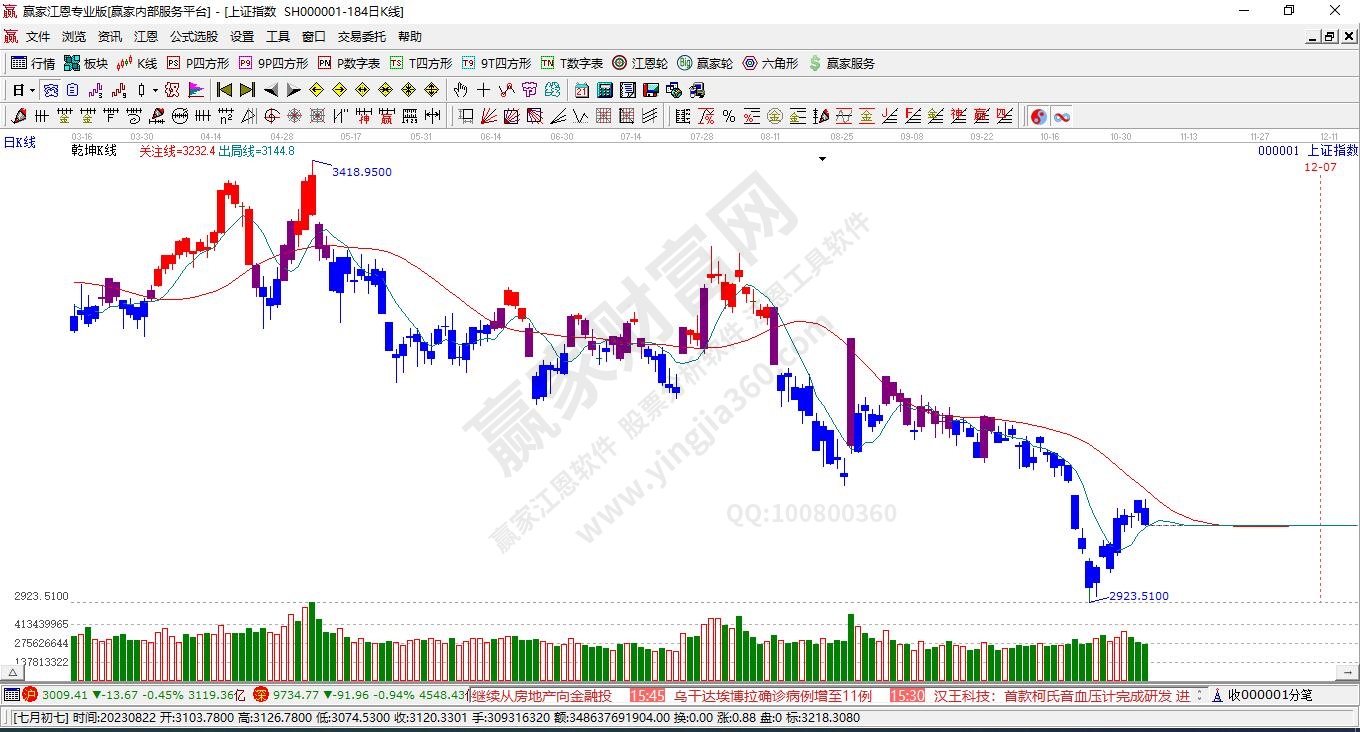Click the 赢家服务 dollar-sign button
Screen dimensions: 1360x732
pos(841,63)
